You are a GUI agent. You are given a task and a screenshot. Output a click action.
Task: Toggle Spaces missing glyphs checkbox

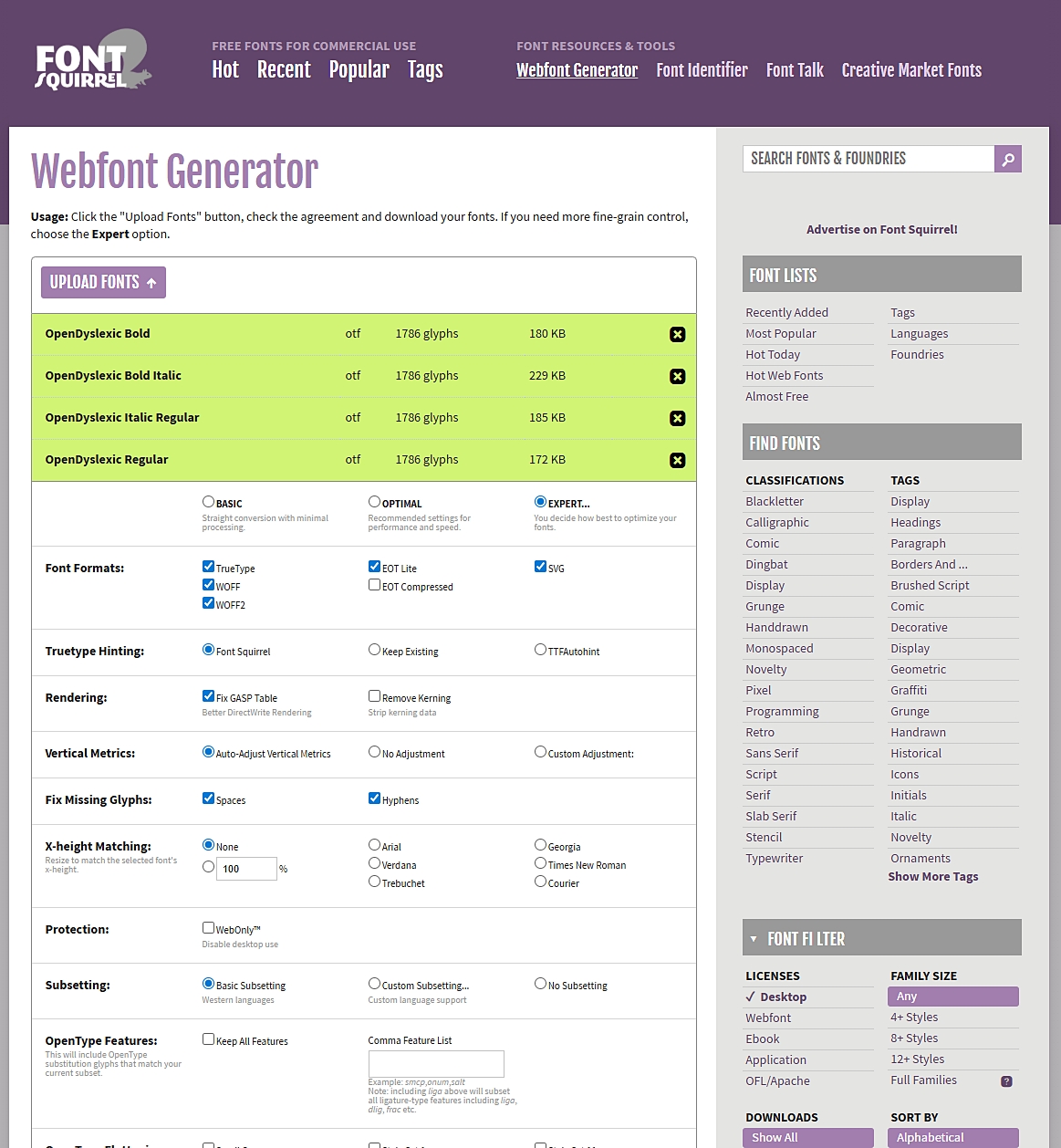pyautogui.click(x=208, y=798)
